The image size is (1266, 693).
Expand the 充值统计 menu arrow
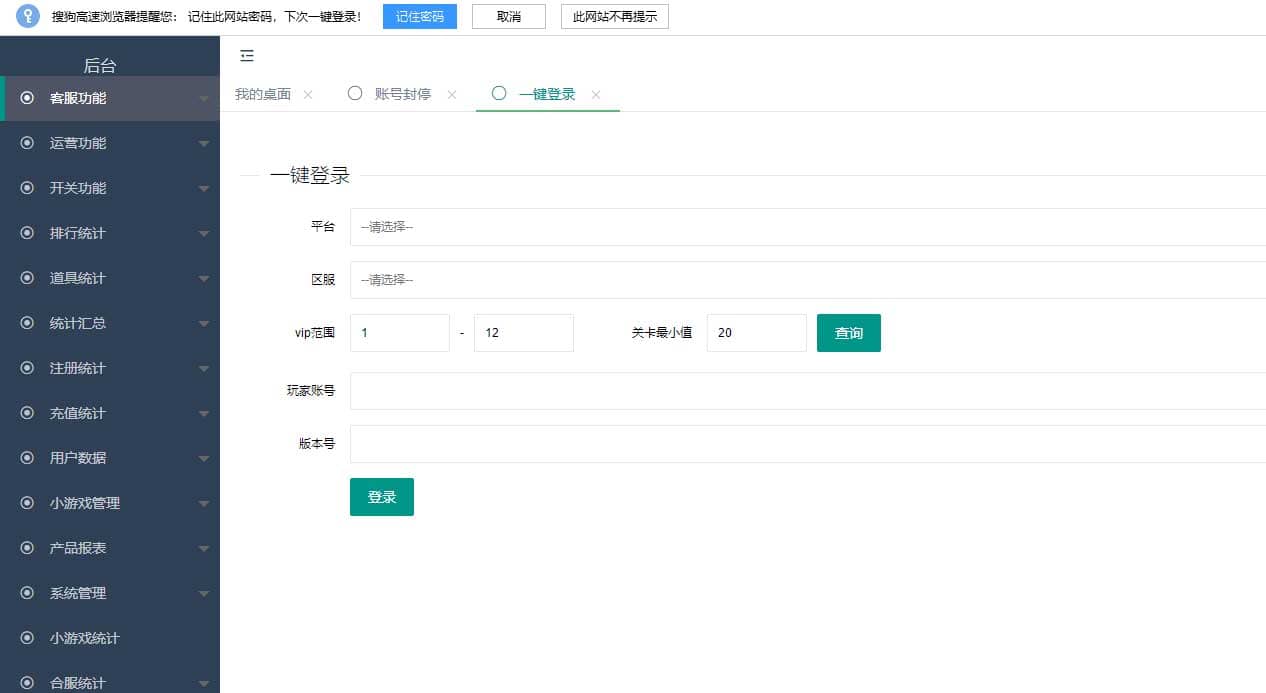tap(204, 414)
